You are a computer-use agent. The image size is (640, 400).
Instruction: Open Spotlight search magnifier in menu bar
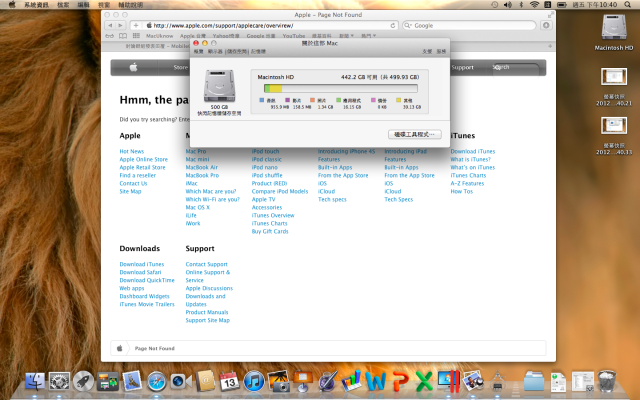coord(627,4)
